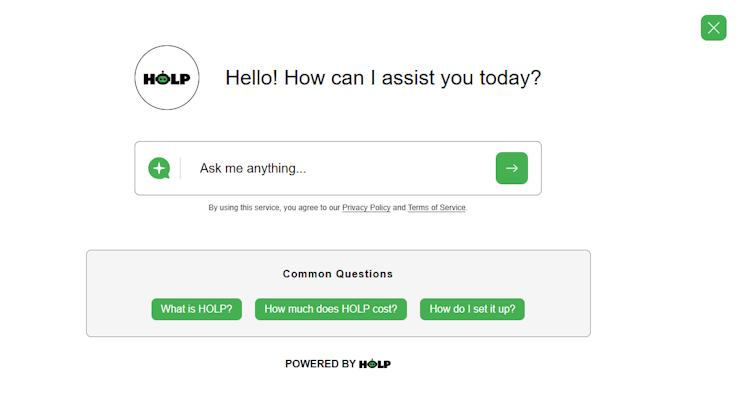Open the Terms of Service link
This screenshot has height=418, width=750.
[x=436, y=208]
